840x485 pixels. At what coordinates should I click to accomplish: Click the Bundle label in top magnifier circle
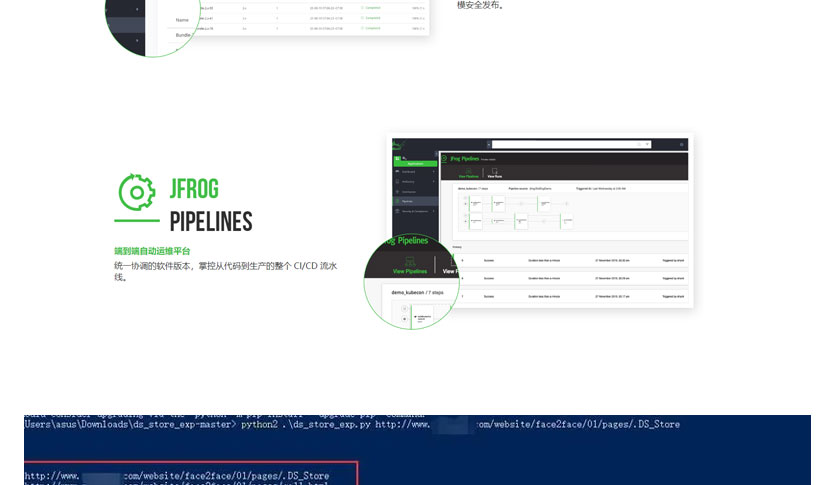coord(183,35)
